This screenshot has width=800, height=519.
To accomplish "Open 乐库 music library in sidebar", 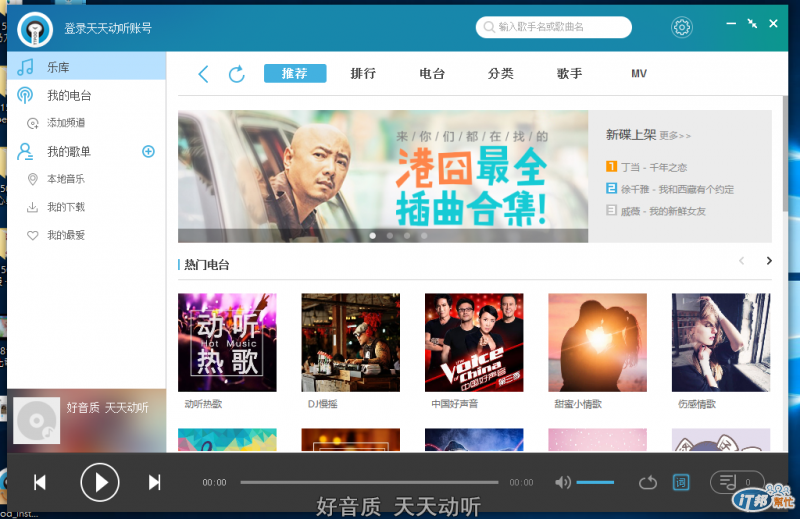I will click(86, 67).
